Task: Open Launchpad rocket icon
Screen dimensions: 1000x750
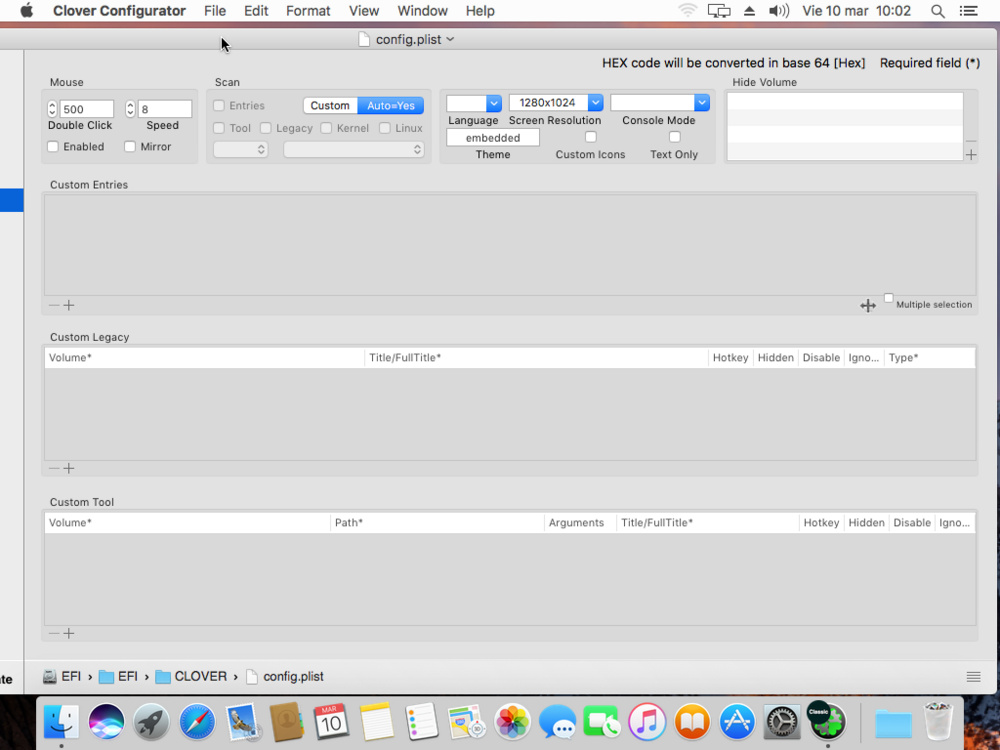Action: click(151, 721)
